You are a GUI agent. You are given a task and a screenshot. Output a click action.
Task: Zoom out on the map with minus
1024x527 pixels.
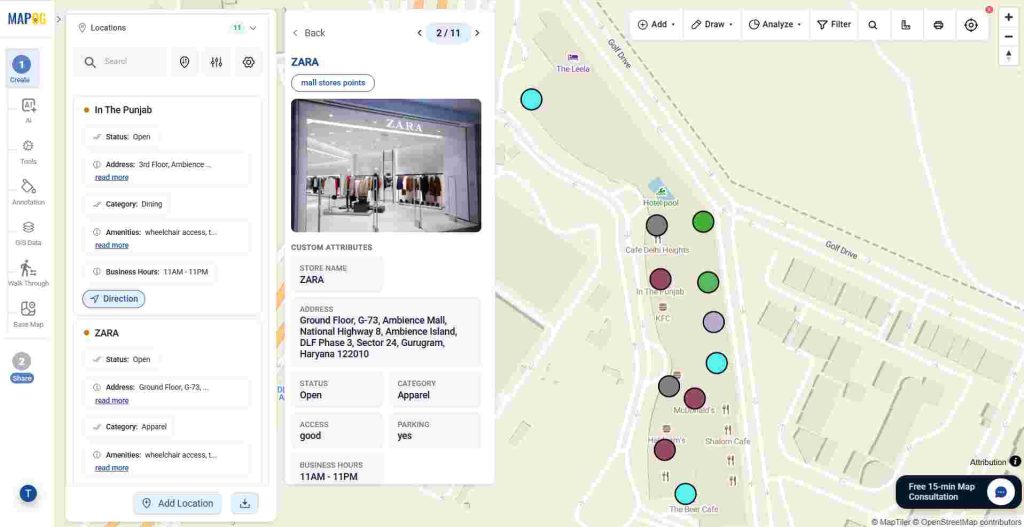click(1009, 37)
